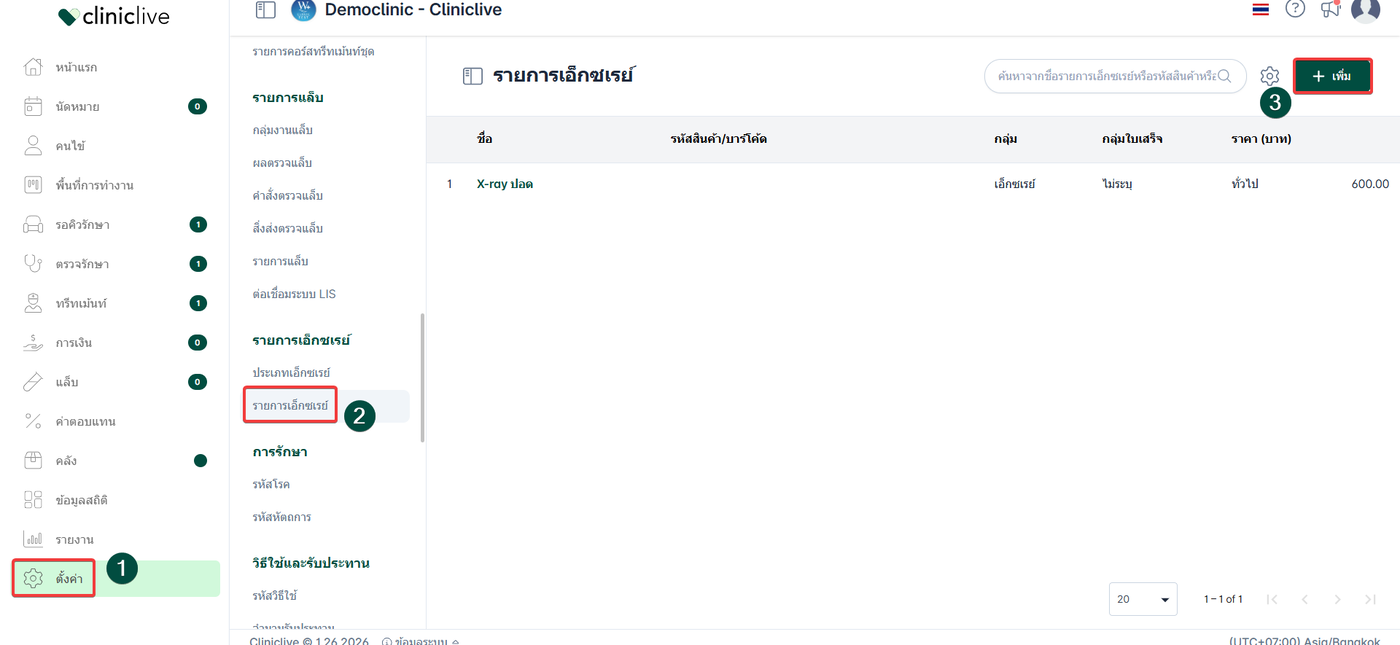The height and width of the screenshot is (645, 1400).
Task: Open ประเภทเอ็กซเรย์ menu item
Action: 292,373
